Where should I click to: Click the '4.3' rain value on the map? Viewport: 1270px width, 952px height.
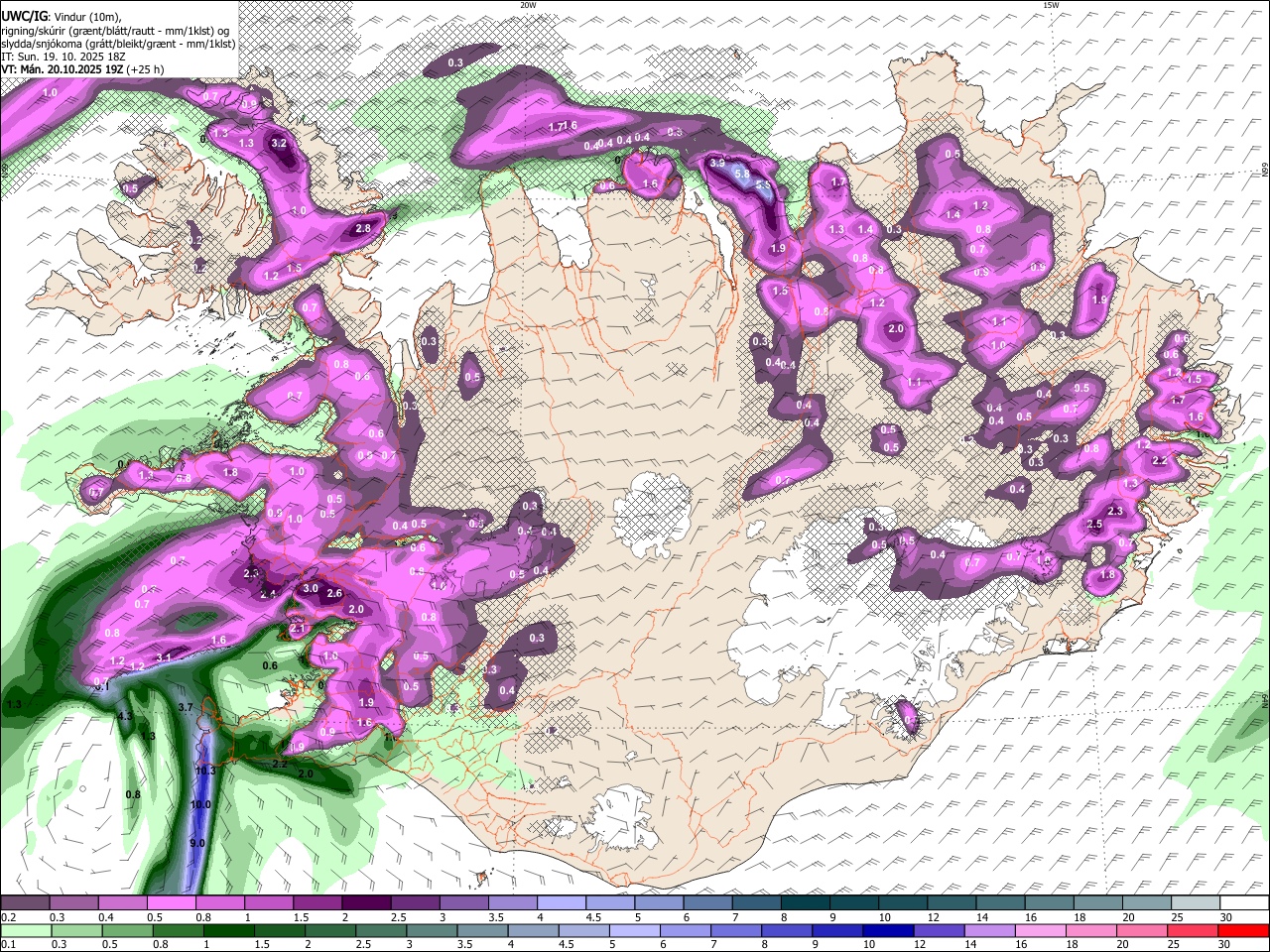tap(125, 716)
